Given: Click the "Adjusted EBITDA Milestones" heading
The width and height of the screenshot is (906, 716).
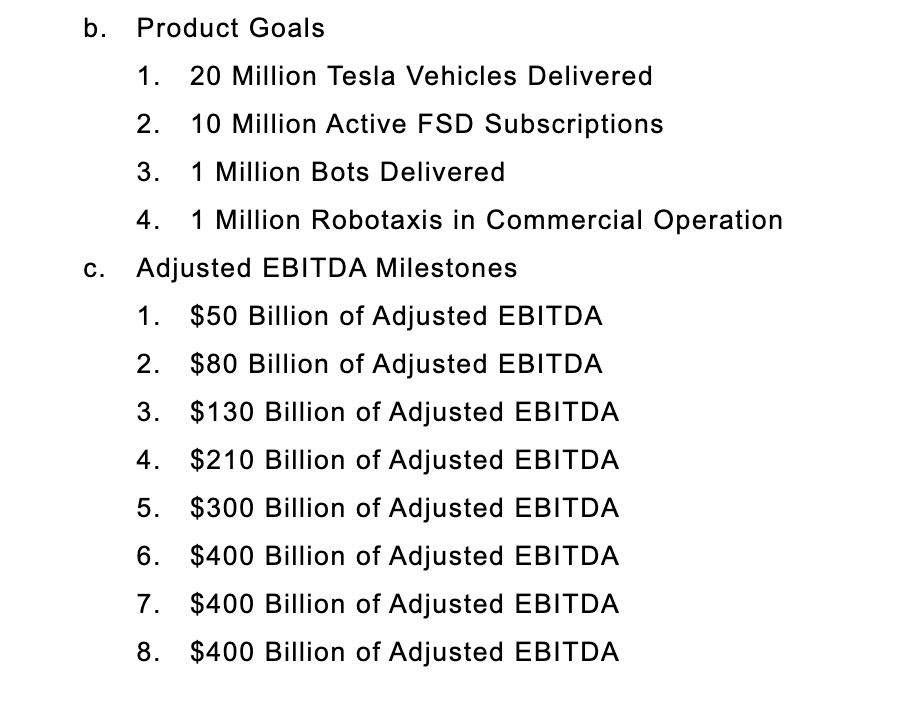Looking at the screenshot, I should click(x=327, y=268).
